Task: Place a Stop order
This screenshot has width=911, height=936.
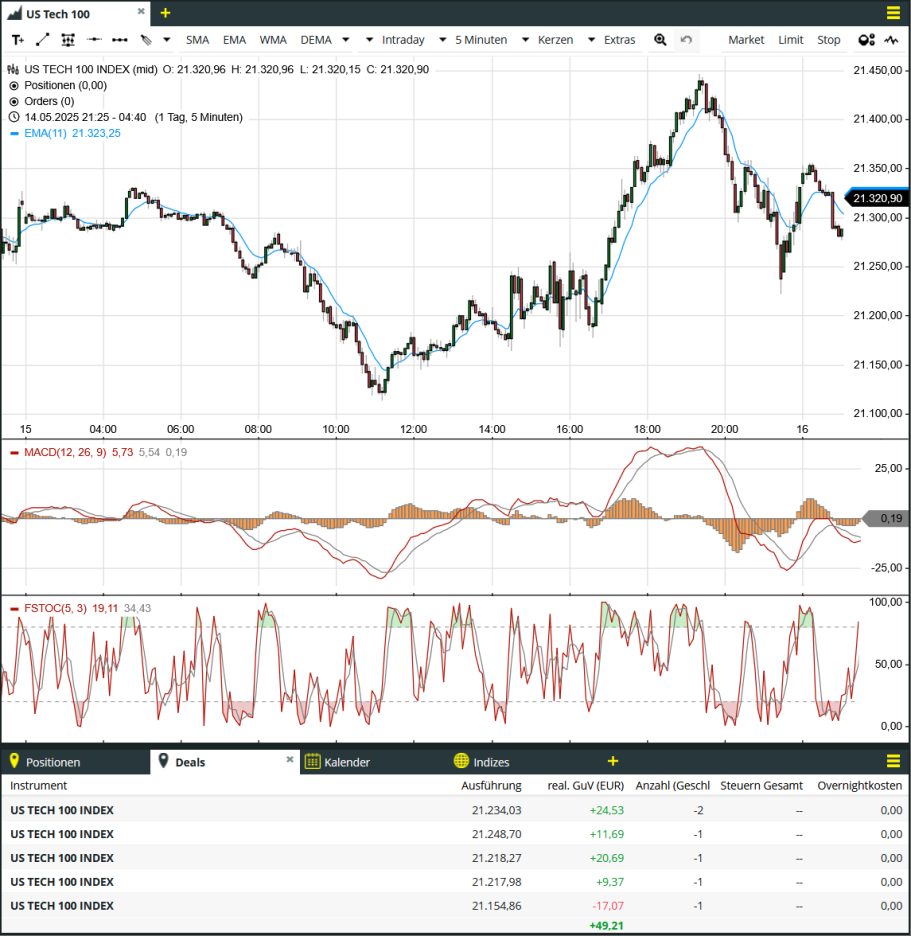Action: (829, 40)
